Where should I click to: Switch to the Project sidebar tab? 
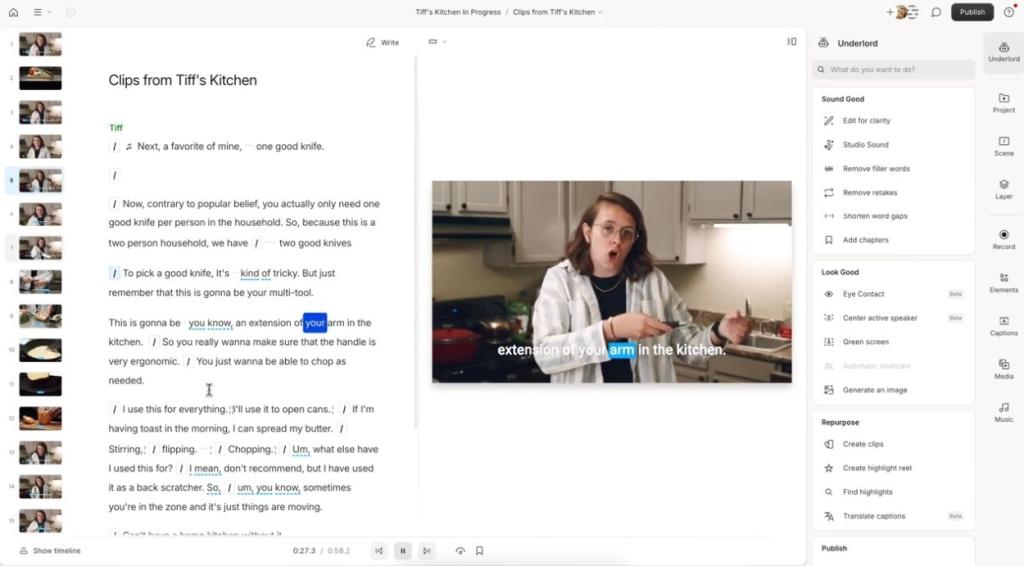[x=1003, y=102]
